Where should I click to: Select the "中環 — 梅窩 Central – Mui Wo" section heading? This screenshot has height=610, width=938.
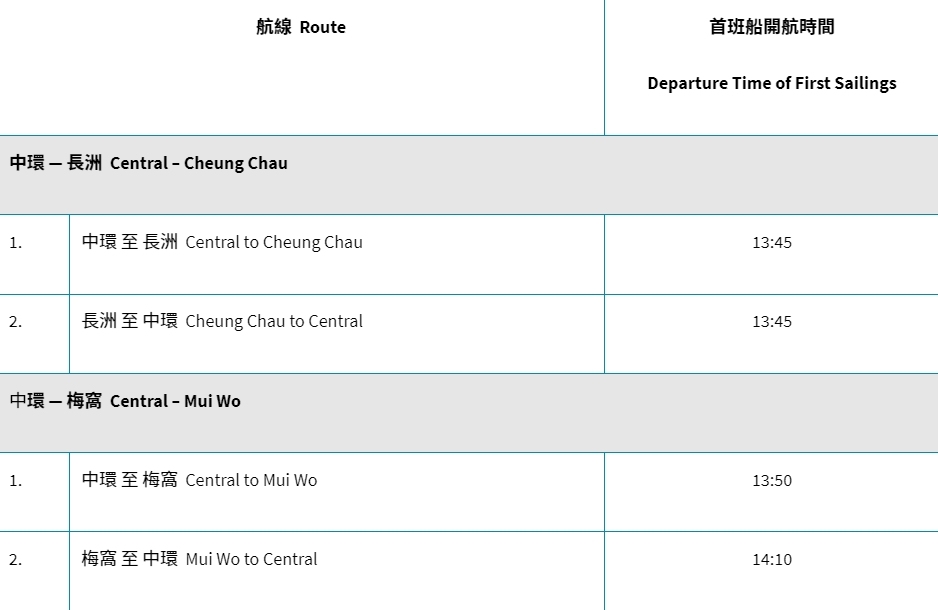click(126, 401)
